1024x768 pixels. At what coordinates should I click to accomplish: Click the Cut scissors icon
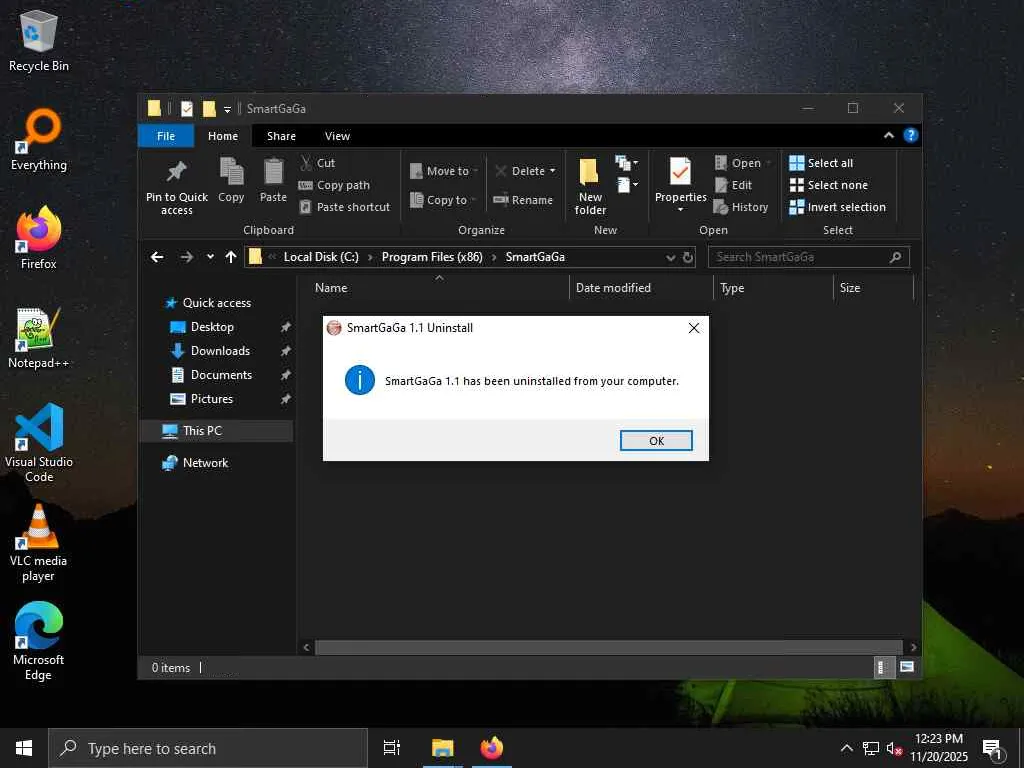[x=306, y=163]
